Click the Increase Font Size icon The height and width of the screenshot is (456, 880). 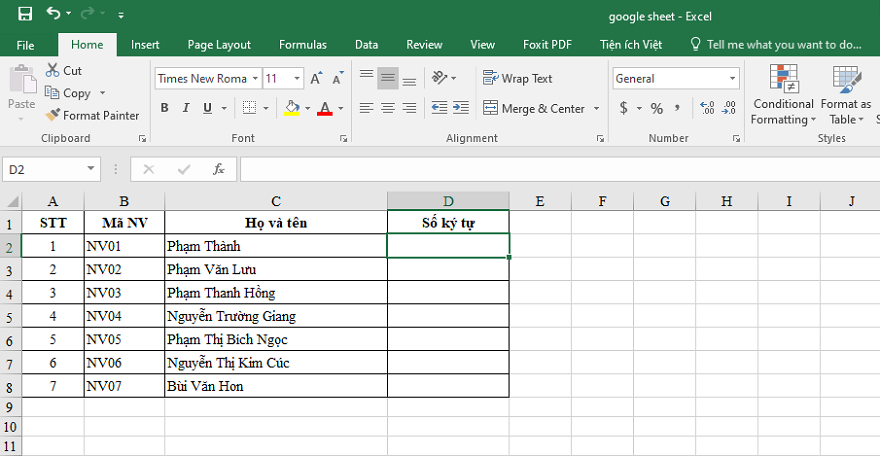pos(316,78)
